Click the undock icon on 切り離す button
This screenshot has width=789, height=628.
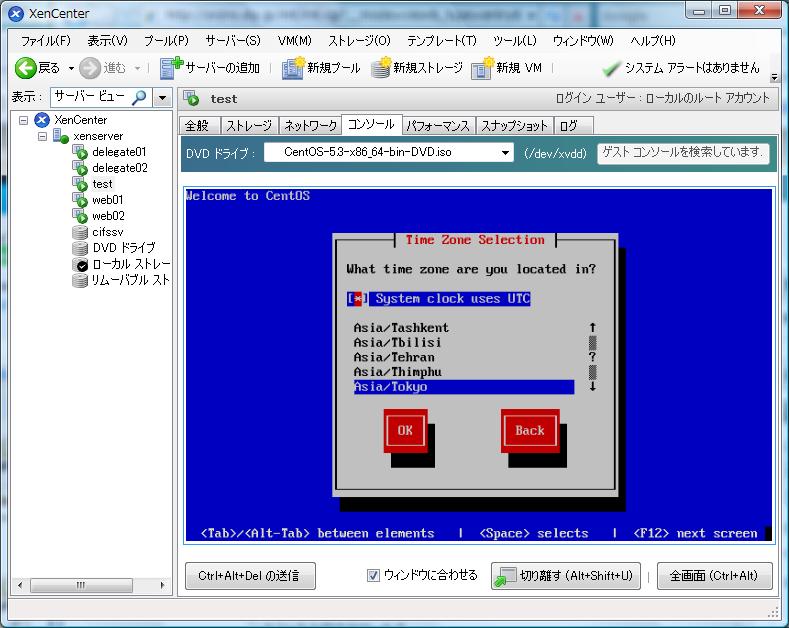pos(505,577)
